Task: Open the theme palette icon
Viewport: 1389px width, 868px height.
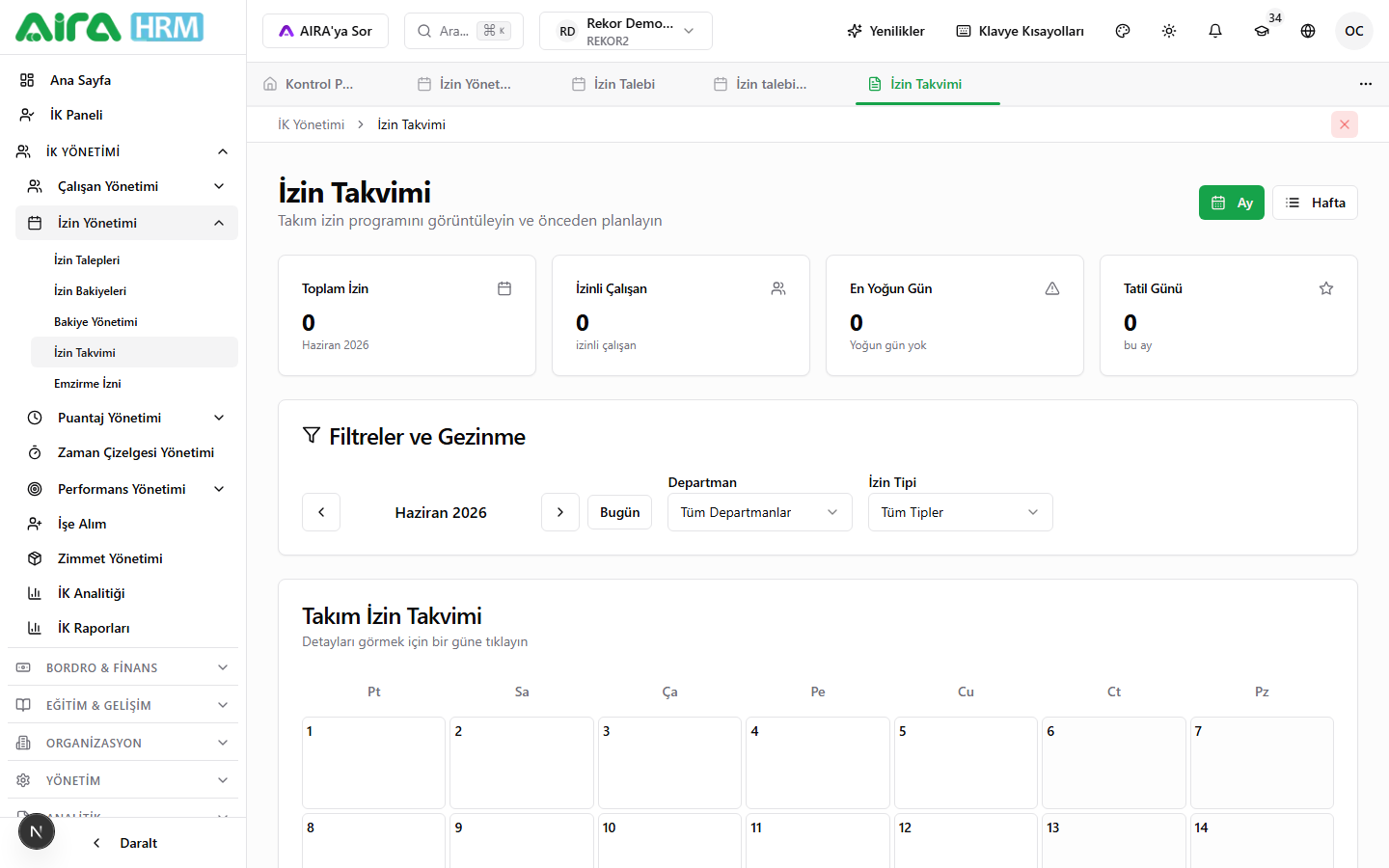Action: [1123, 31]
